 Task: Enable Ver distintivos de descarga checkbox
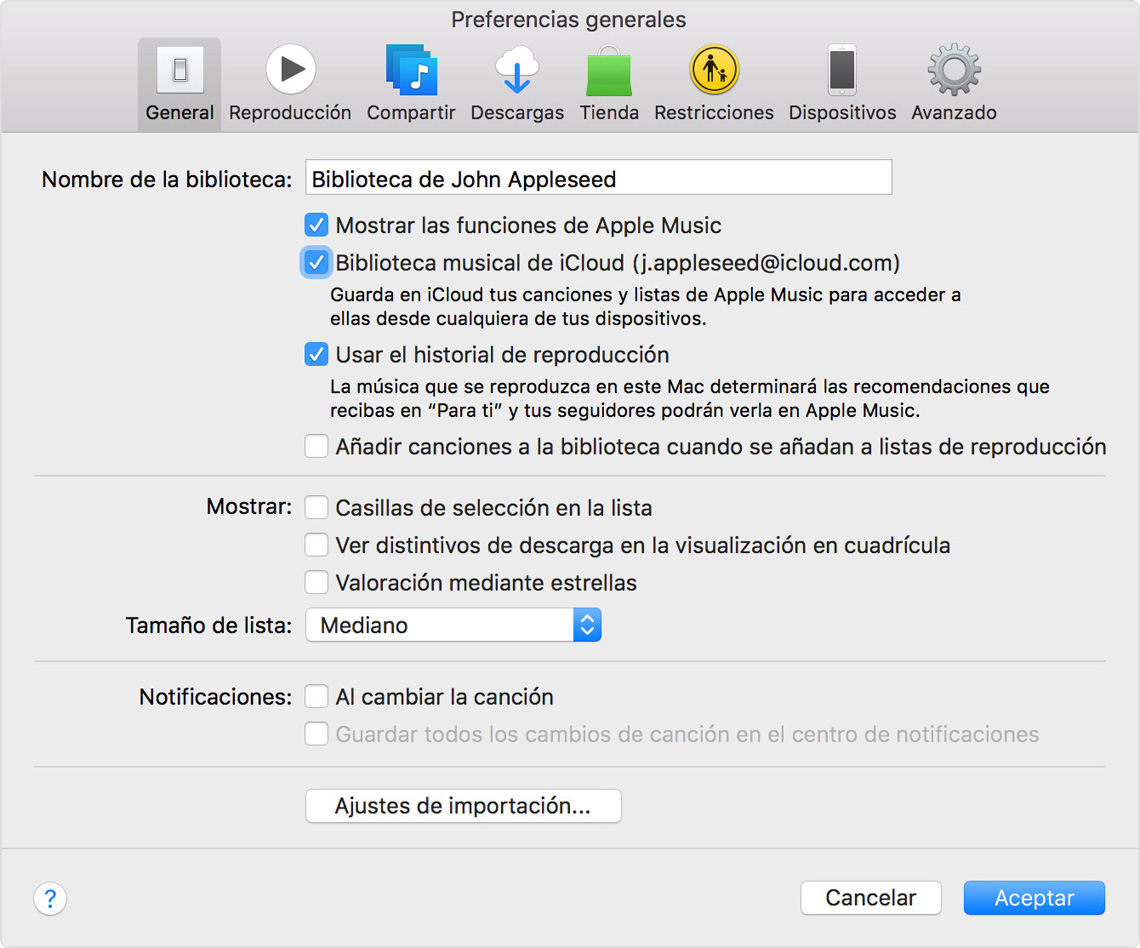point(316,545)
